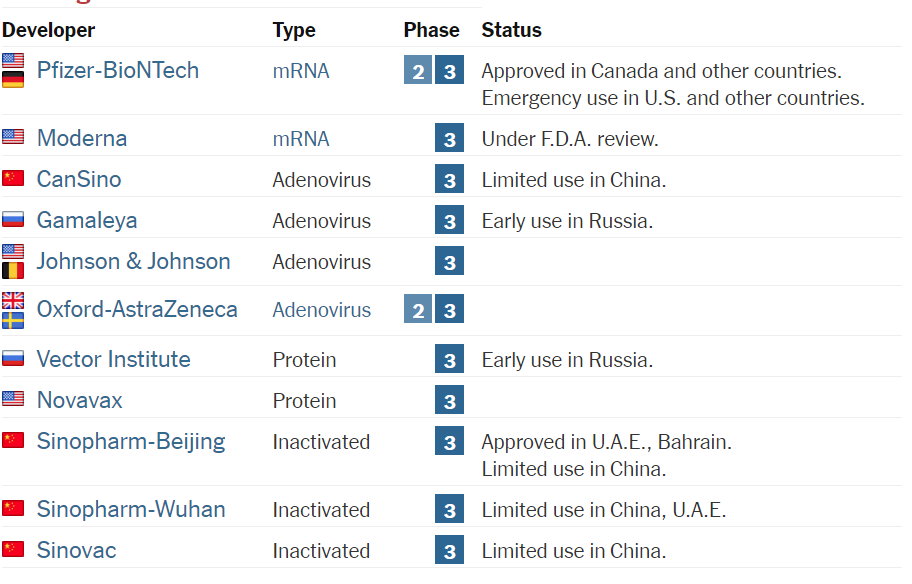
Task: Follow the Johnson & Johnson link
Action: [134, 261]
